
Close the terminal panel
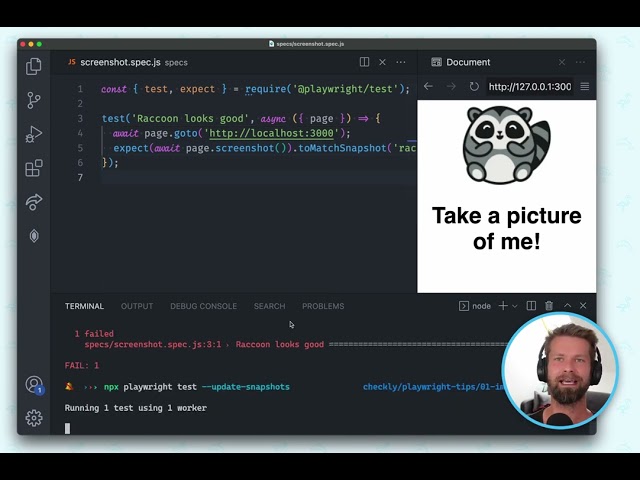(583, 305)
